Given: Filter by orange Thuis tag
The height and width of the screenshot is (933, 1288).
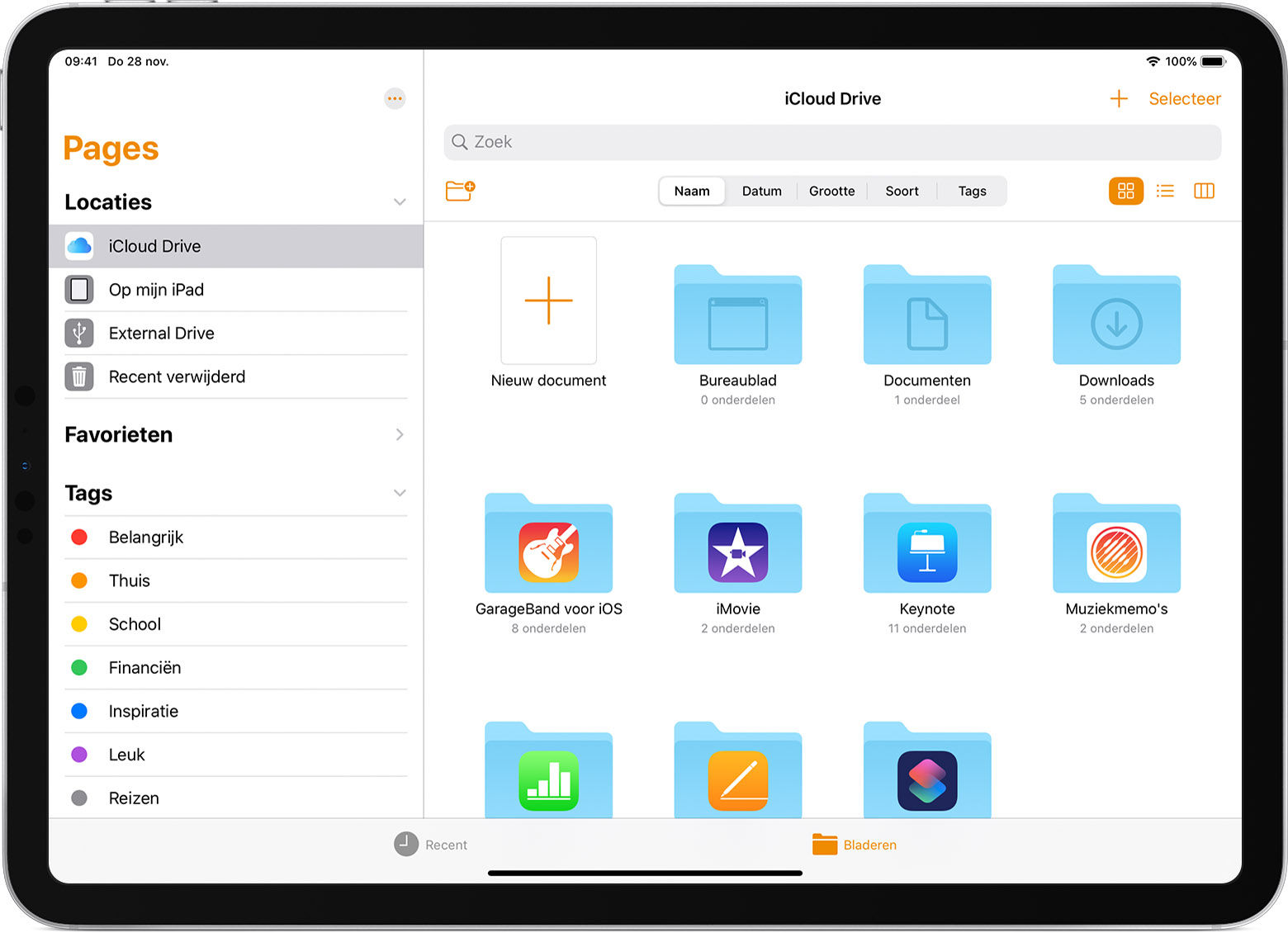Looking at the screenshot, I should 236,581.
